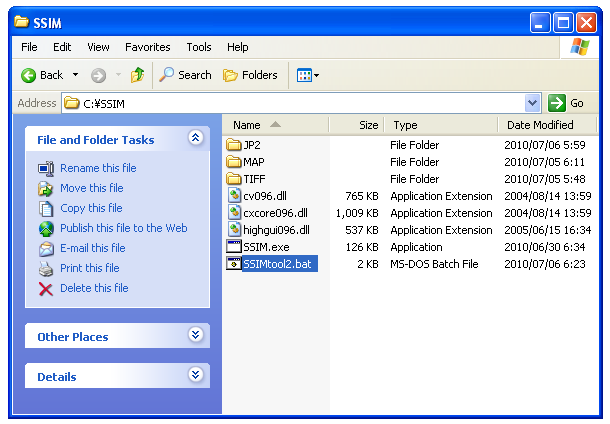The width and height of the screenshot is (610, 424).
Task: Click the highgui096.dll file name
Action: click(276, 230)
